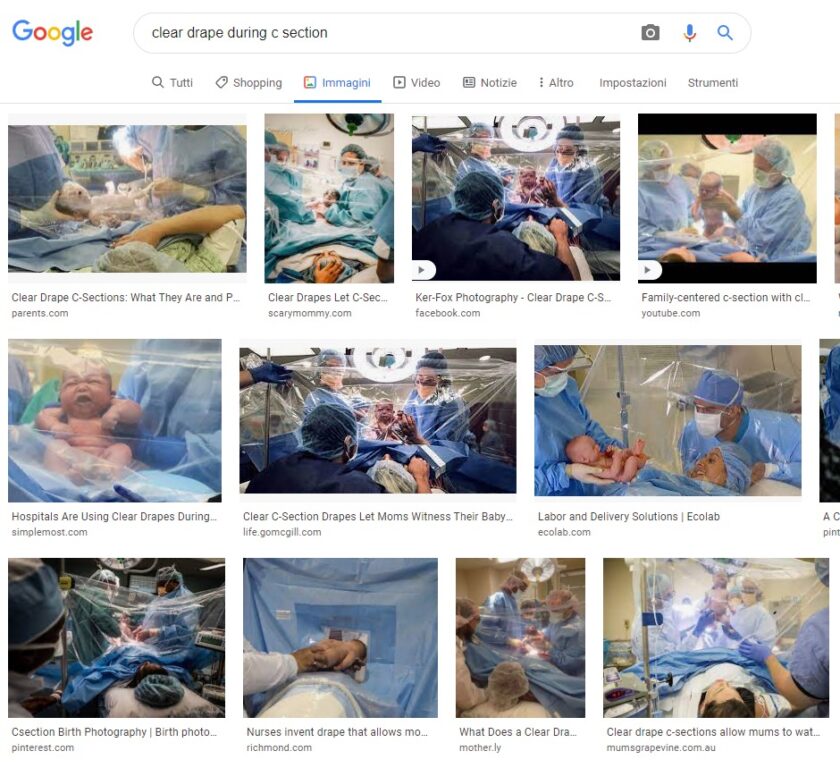Click the blue magnifier search button
Image resolution: width=840 pixels, height=768 pixels.
click(725, 33)
